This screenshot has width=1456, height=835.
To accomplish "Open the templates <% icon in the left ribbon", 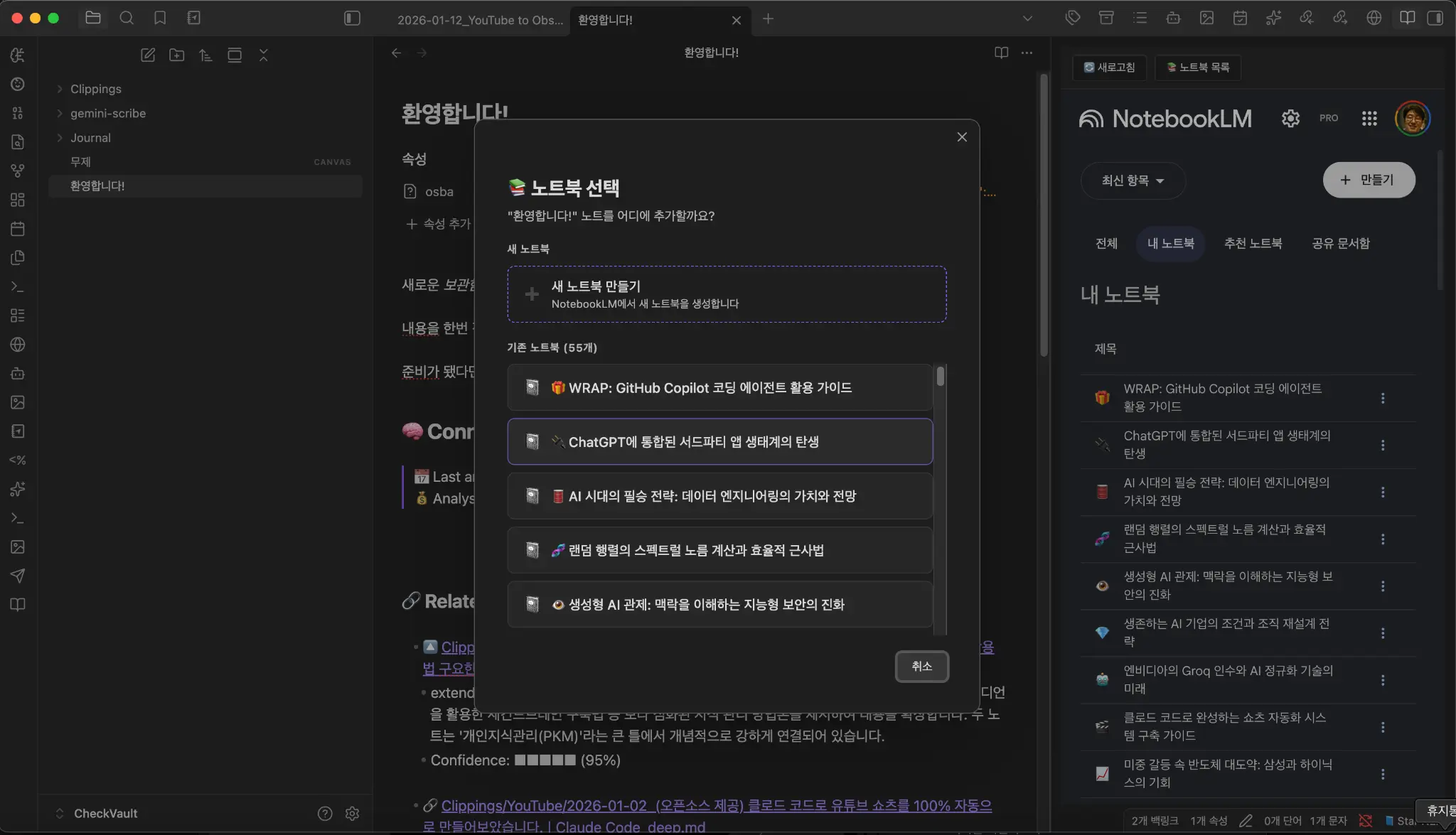I will (x=18, y=460).
